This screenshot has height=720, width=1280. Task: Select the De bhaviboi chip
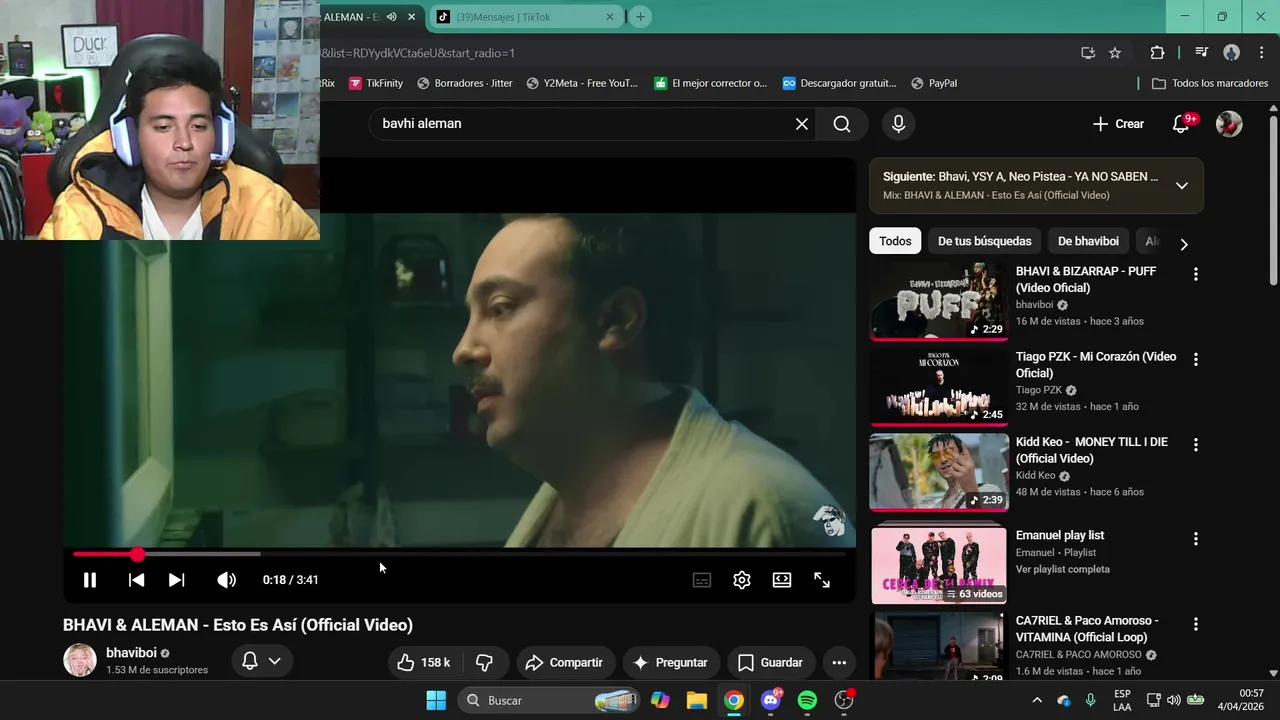(1088, 241)
